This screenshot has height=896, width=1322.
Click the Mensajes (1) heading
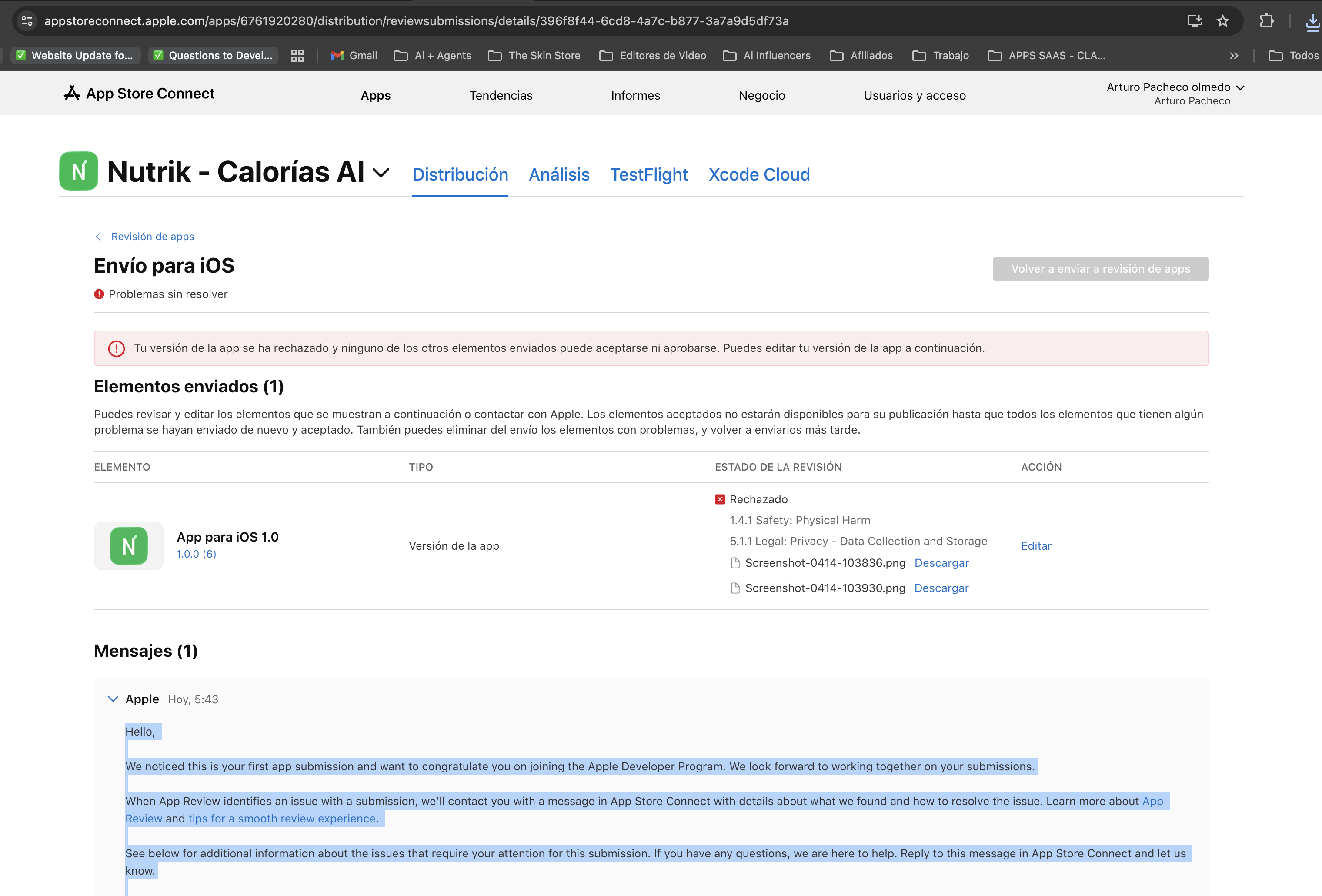(x=146, y=651)
